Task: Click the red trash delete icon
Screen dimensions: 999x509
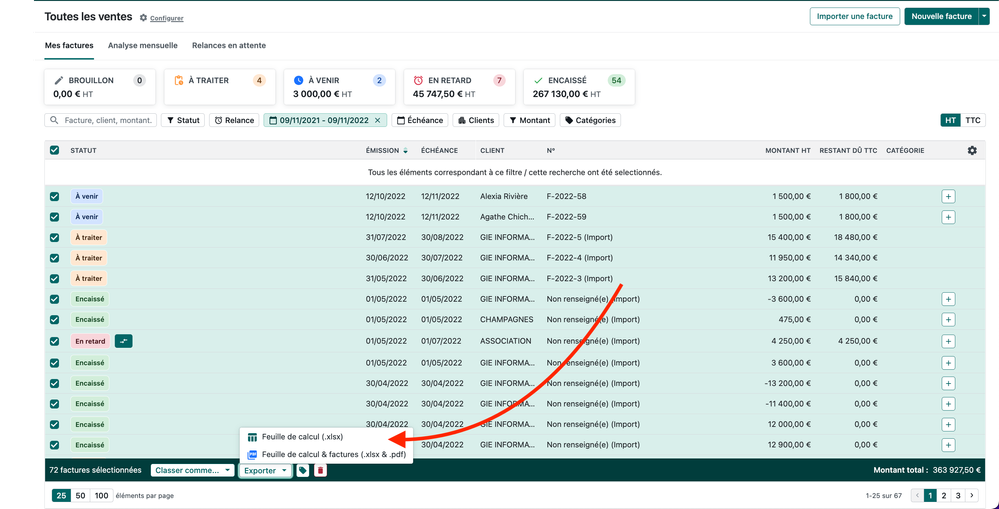Action: (320, 470)
